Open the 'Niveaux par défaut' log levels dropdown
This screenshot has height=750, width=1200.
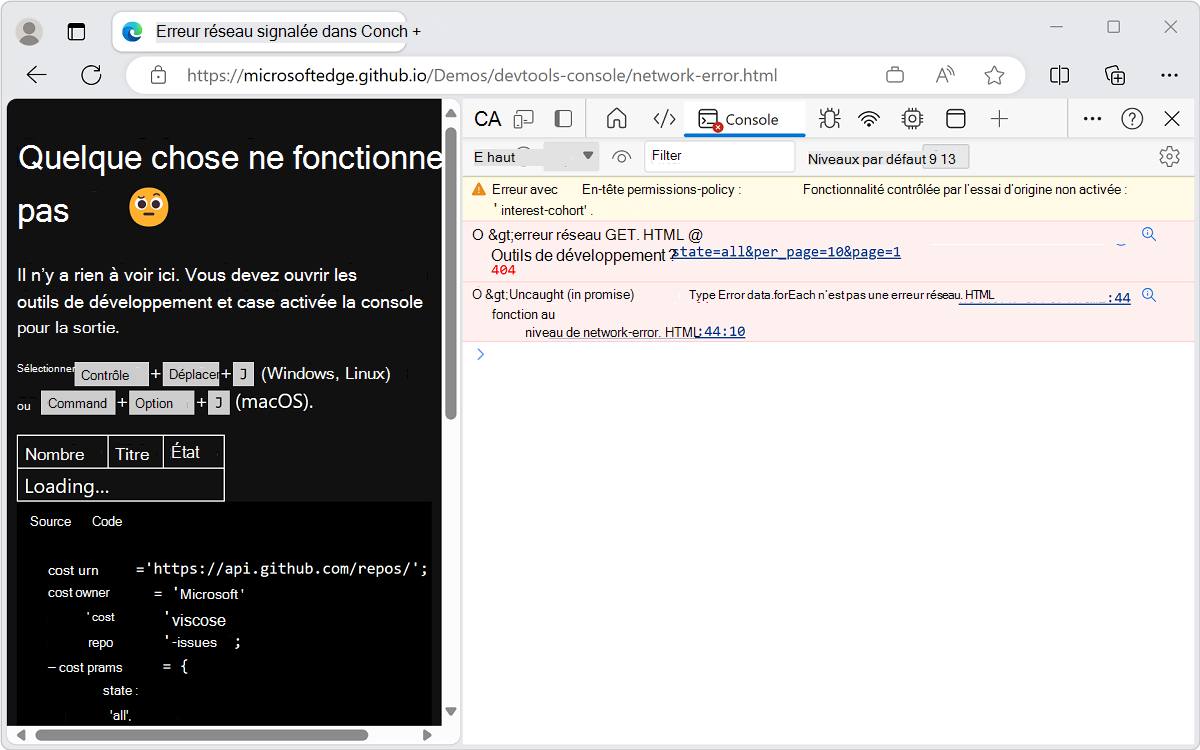click(x=887, y=158)
